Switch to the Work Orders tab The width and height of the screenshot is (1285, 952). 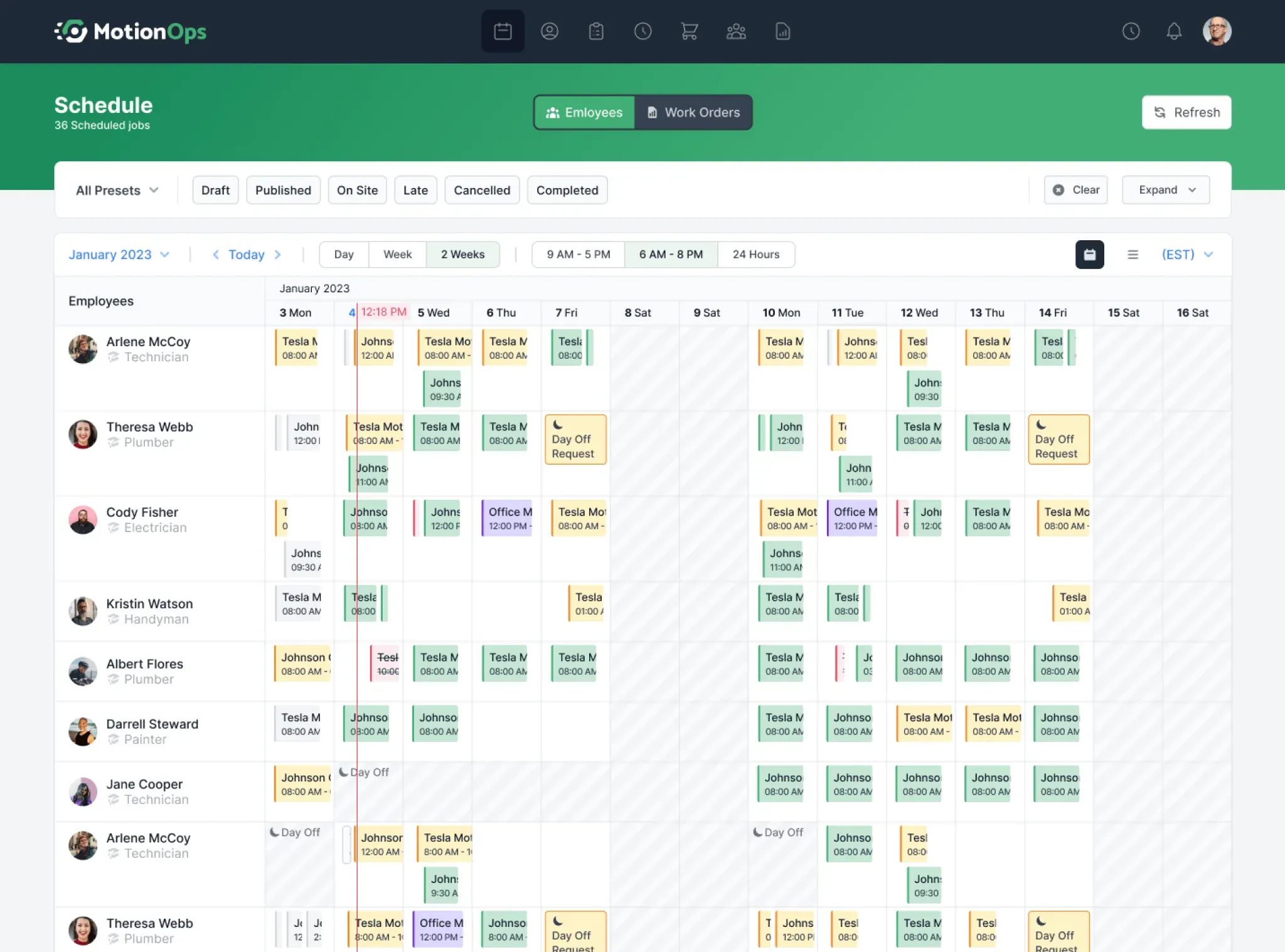coord(693,112)
